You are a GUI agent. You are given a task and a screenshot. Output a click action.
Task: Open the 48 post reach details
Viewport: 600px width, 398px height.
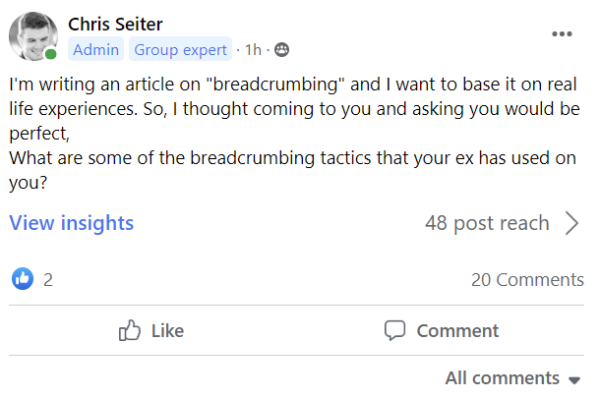click(487, 223)
